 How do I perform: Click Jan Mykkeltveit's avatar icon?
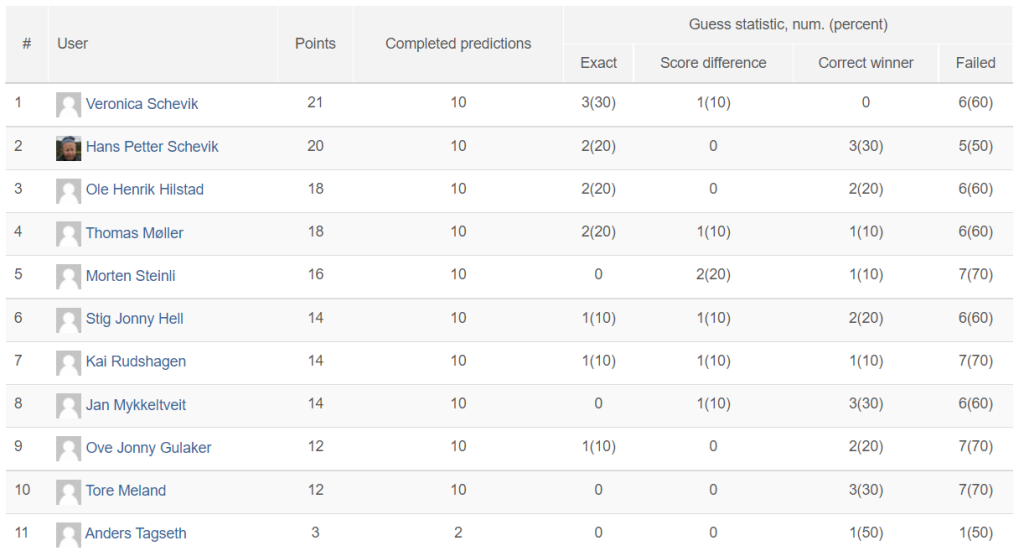pos(68,405)
